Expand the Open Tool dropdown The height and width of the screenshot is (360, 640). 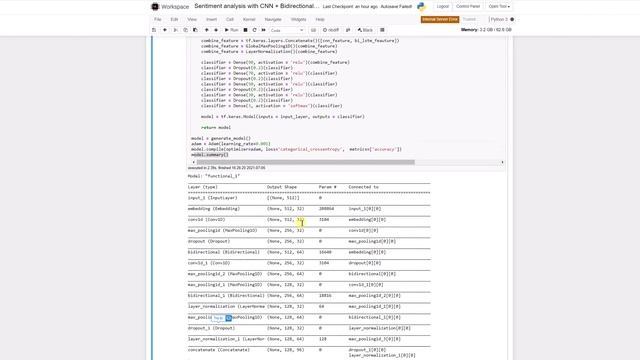[x=499, y=7]
